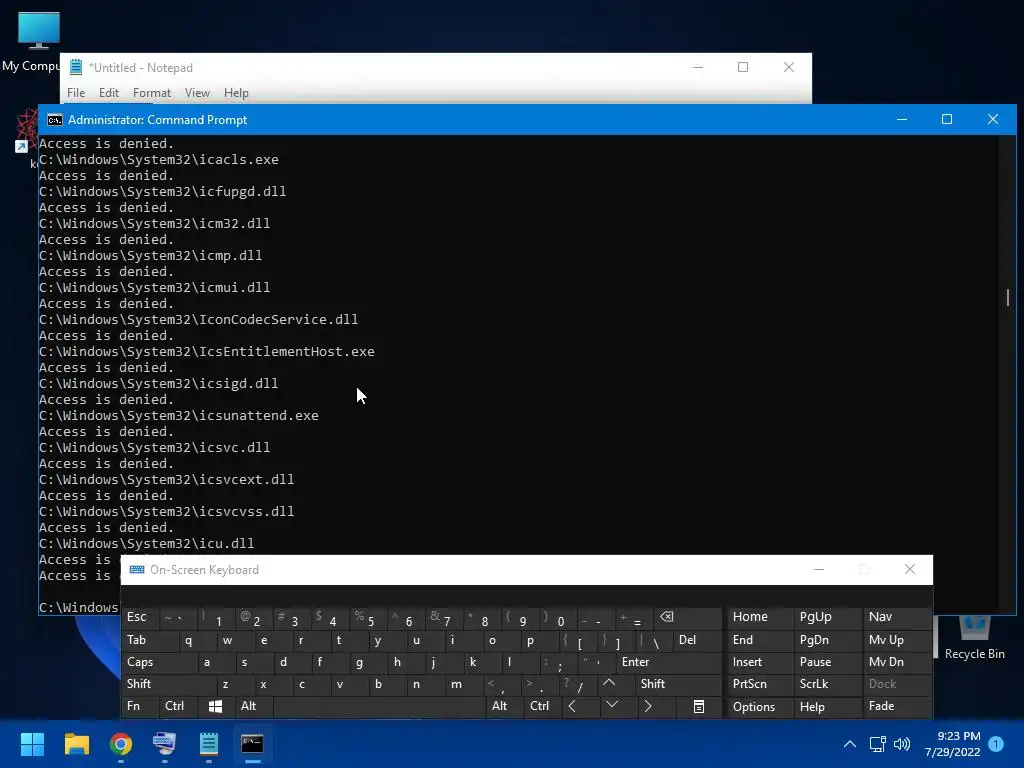Toggle left Shift key on keyboard
1024x768 pixels.
[x=167, y=684]
